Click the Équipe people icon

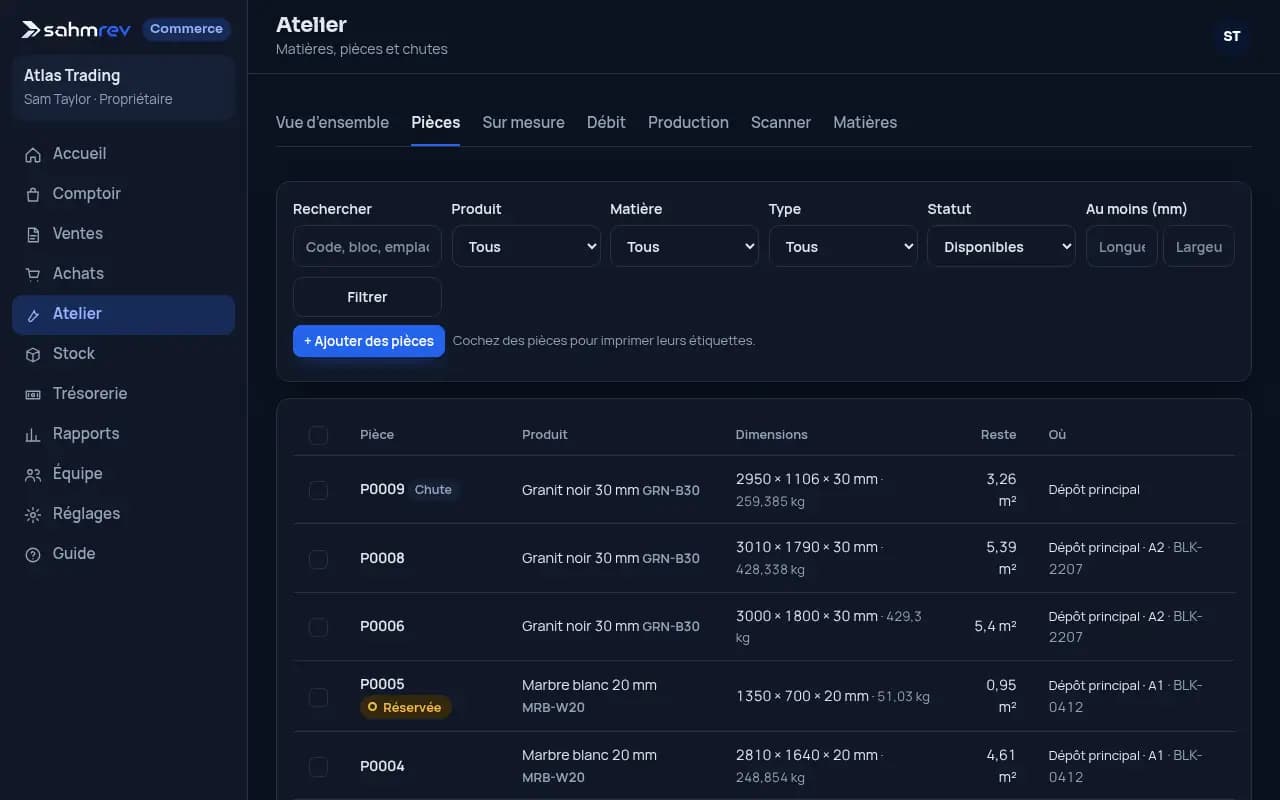(33, 474)
